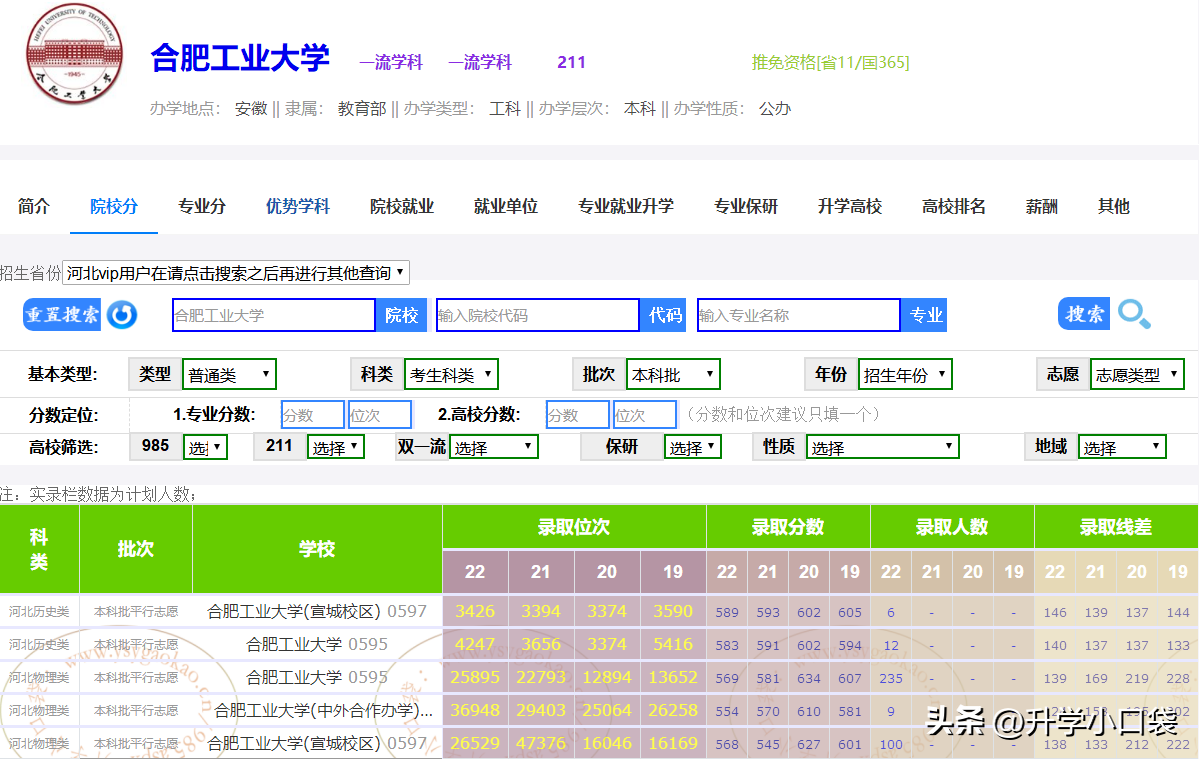1199x759 pixels.
Task: Go to the 升学高校 tab
Action: (x=850, y=206)
